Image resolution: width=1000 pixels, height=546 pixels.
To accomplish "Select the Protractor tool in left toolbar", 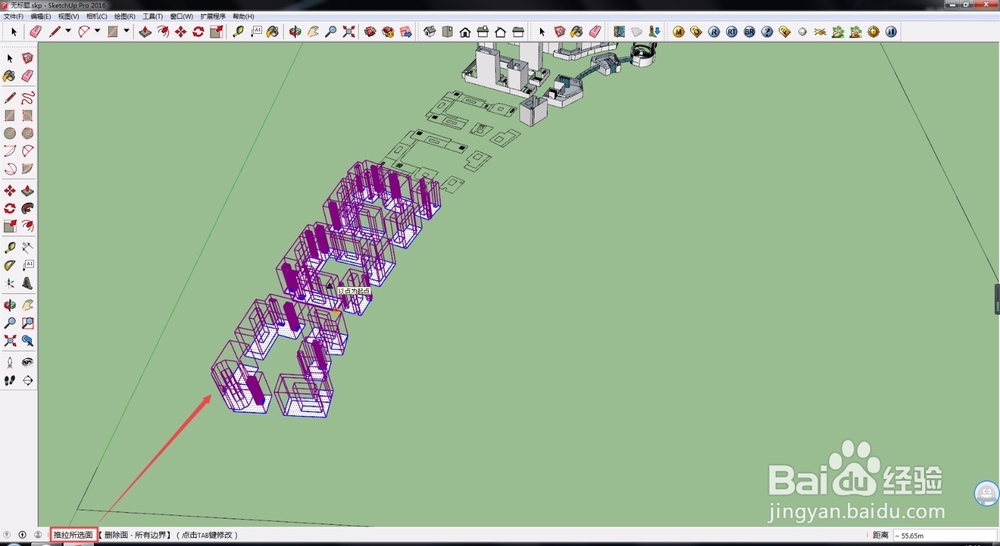I will pos(10,265).
